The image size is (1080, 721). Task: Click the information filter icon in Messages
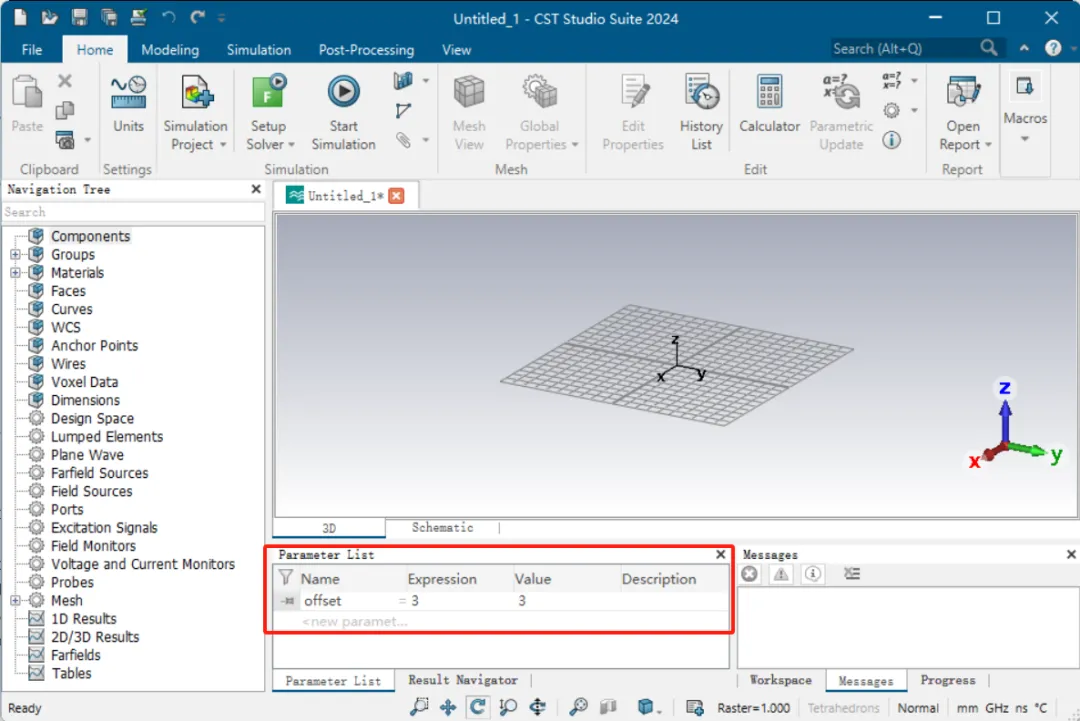(813, 574)
